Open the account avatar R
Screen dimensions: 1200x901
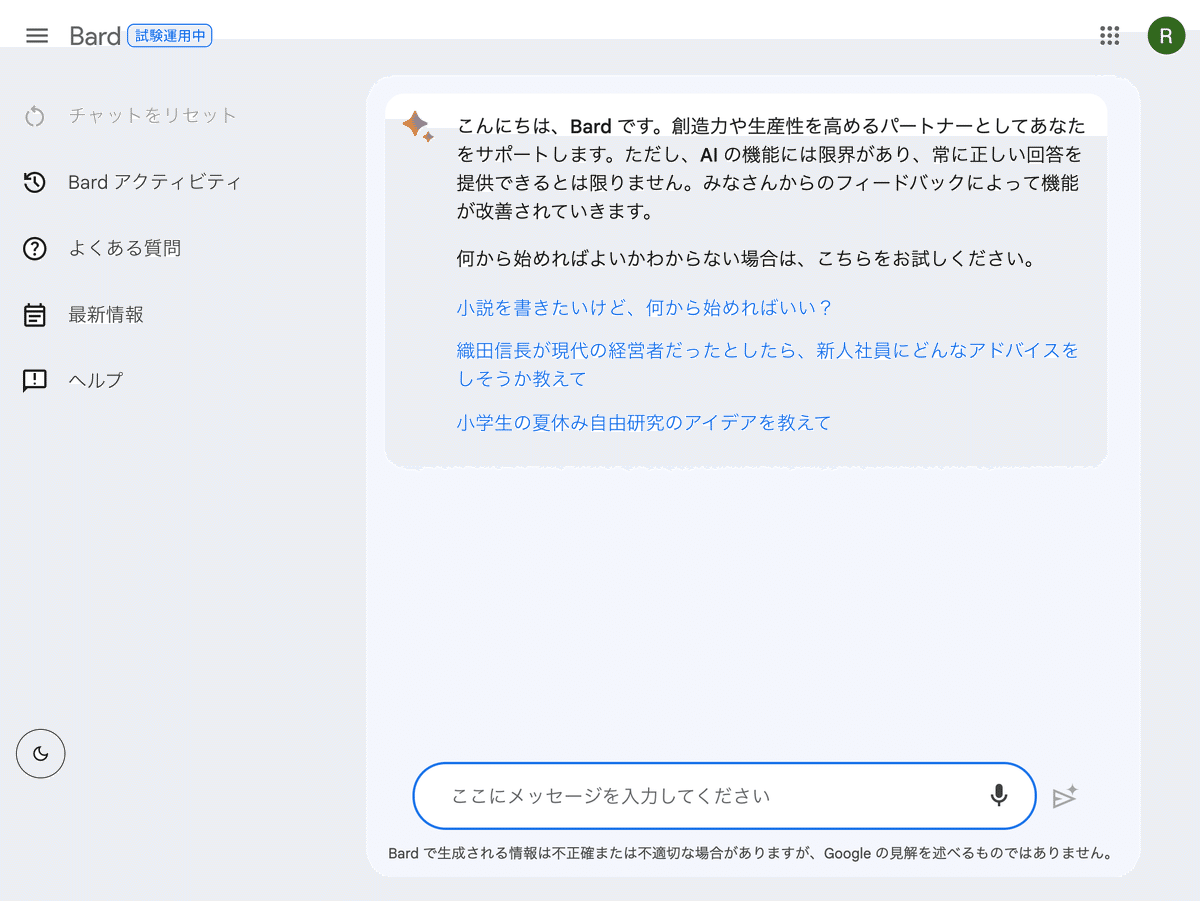point(1166,36)
